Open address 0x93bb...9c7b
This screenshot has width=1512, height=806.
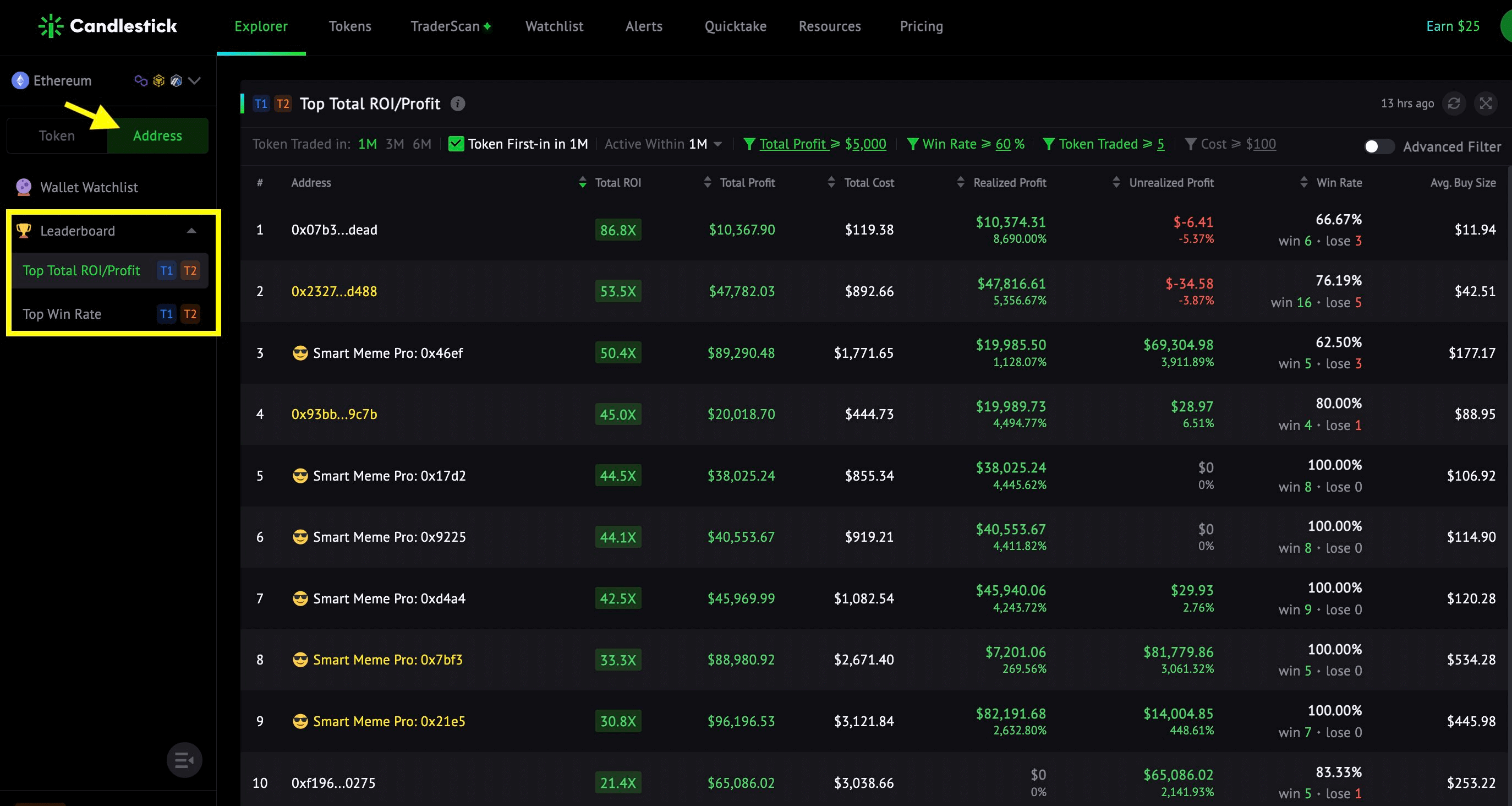click(x=334, y=414)
